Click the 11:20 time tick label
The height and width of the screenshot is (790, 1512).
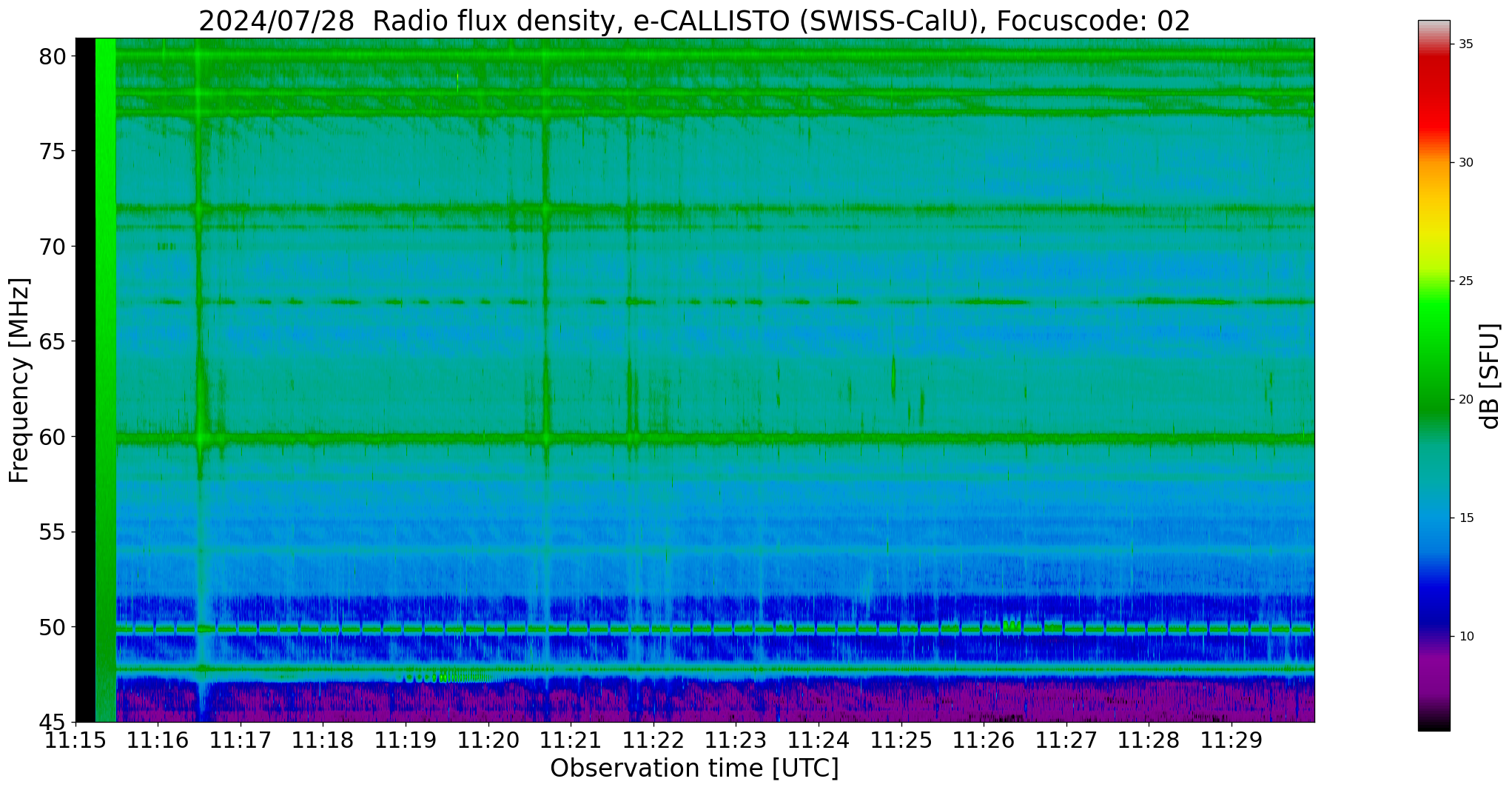488,741
